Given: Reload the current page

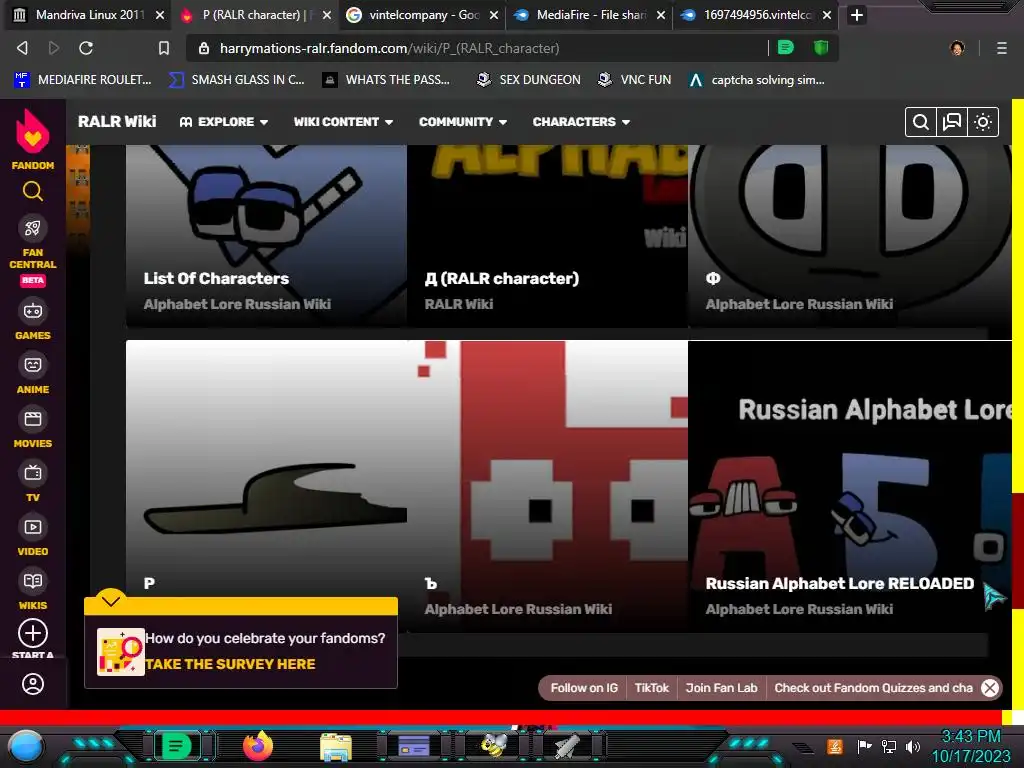Looking at the screenshot, I should [x=86, y=48].
